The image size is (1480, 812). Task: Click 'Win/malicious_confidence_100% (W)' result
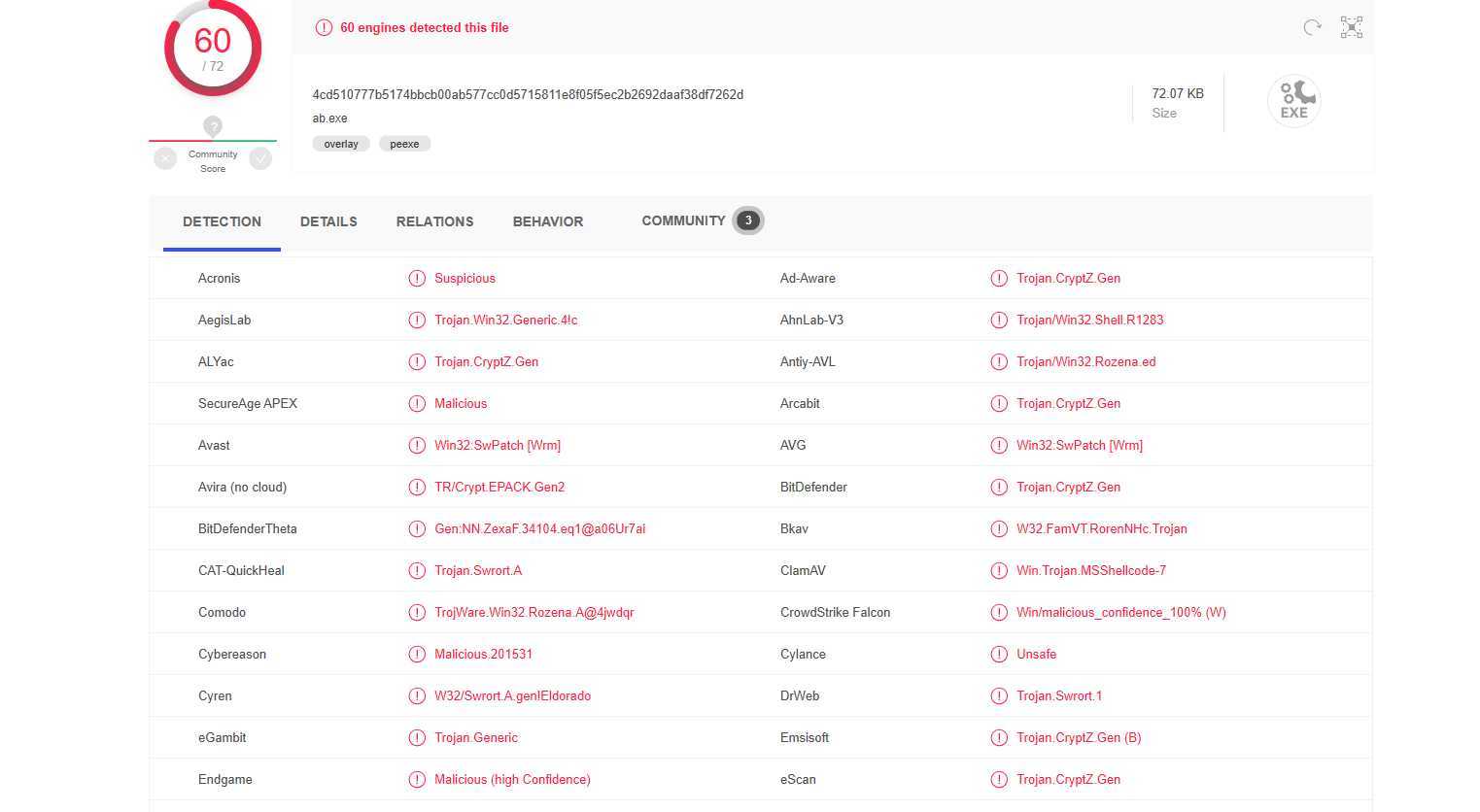1121,612
